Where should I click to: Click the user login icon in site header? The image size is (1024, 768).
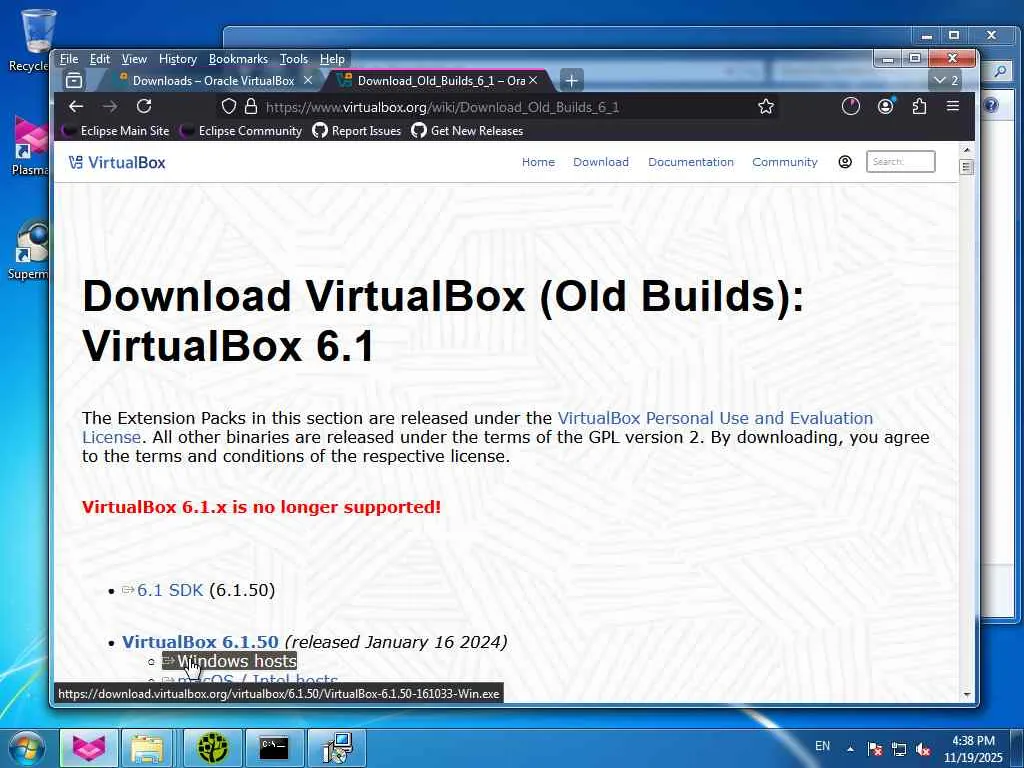tap(845, 161)
